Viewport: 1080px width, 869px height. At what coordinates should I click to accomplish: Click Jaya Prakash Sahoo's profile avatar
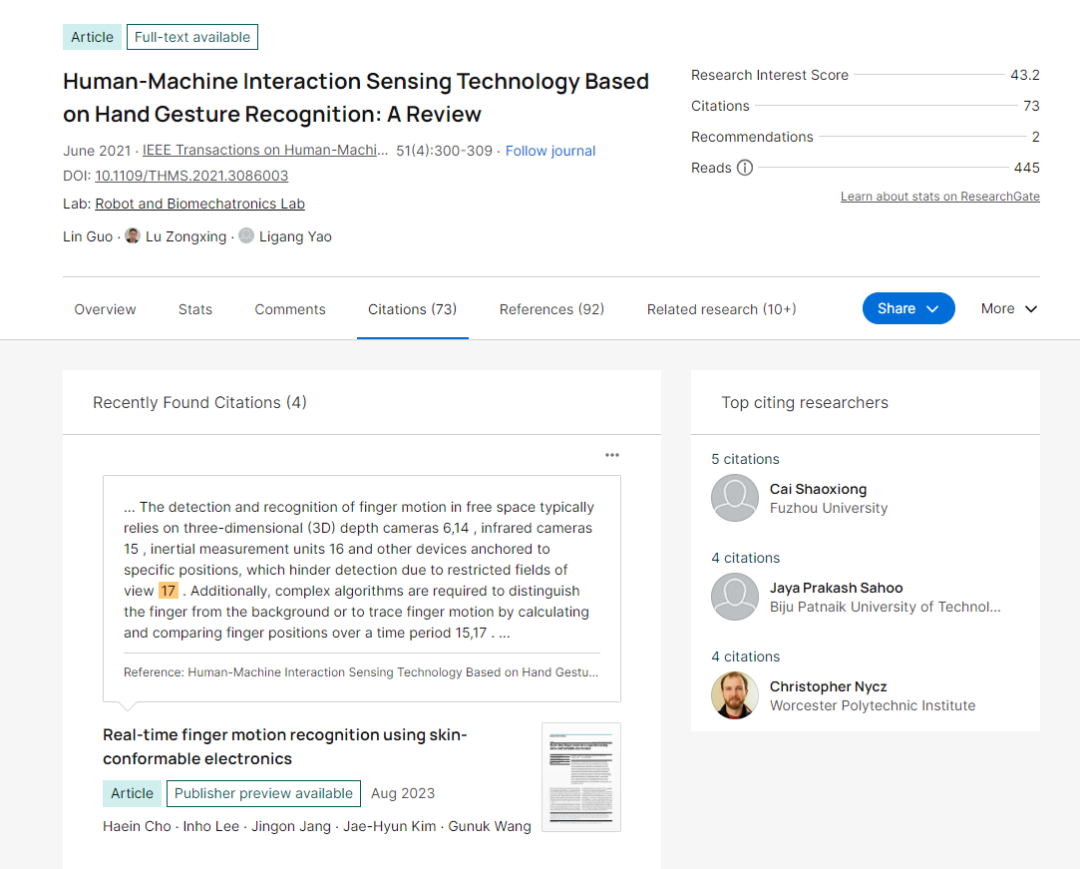734,597
